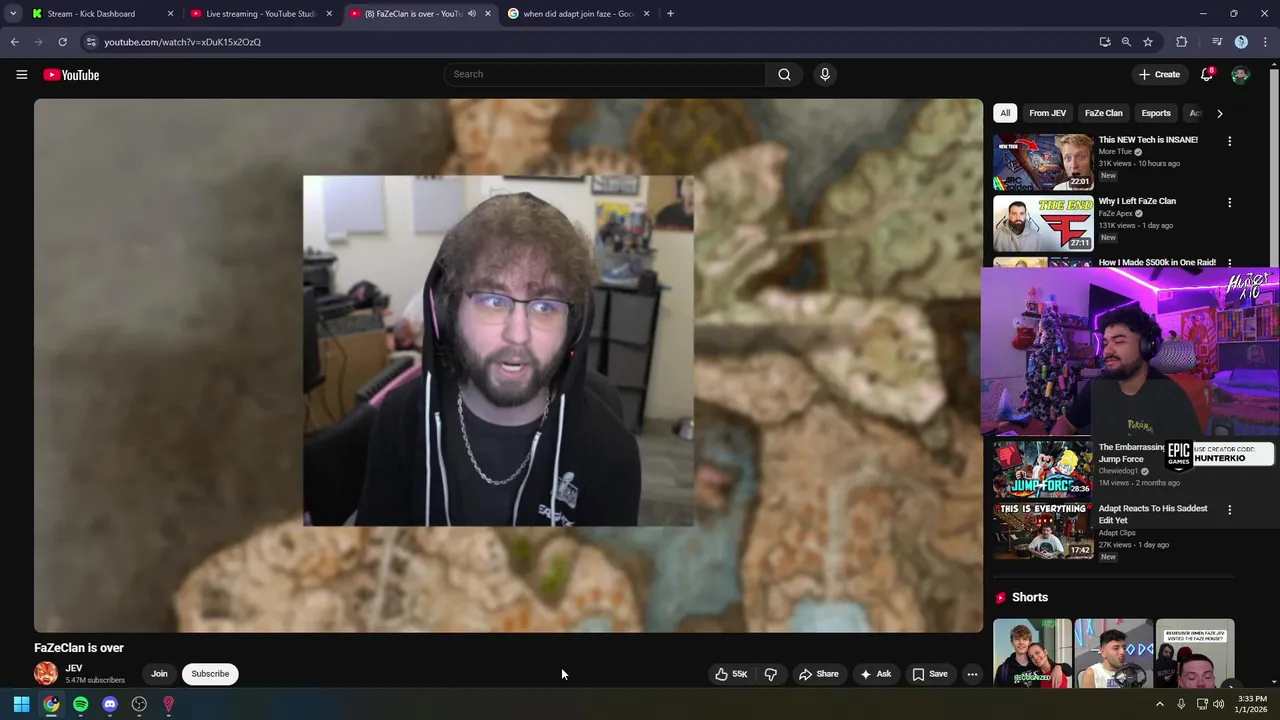
Task: Mute the audio icon on FaZeClan tab
Action: [472, 14]
